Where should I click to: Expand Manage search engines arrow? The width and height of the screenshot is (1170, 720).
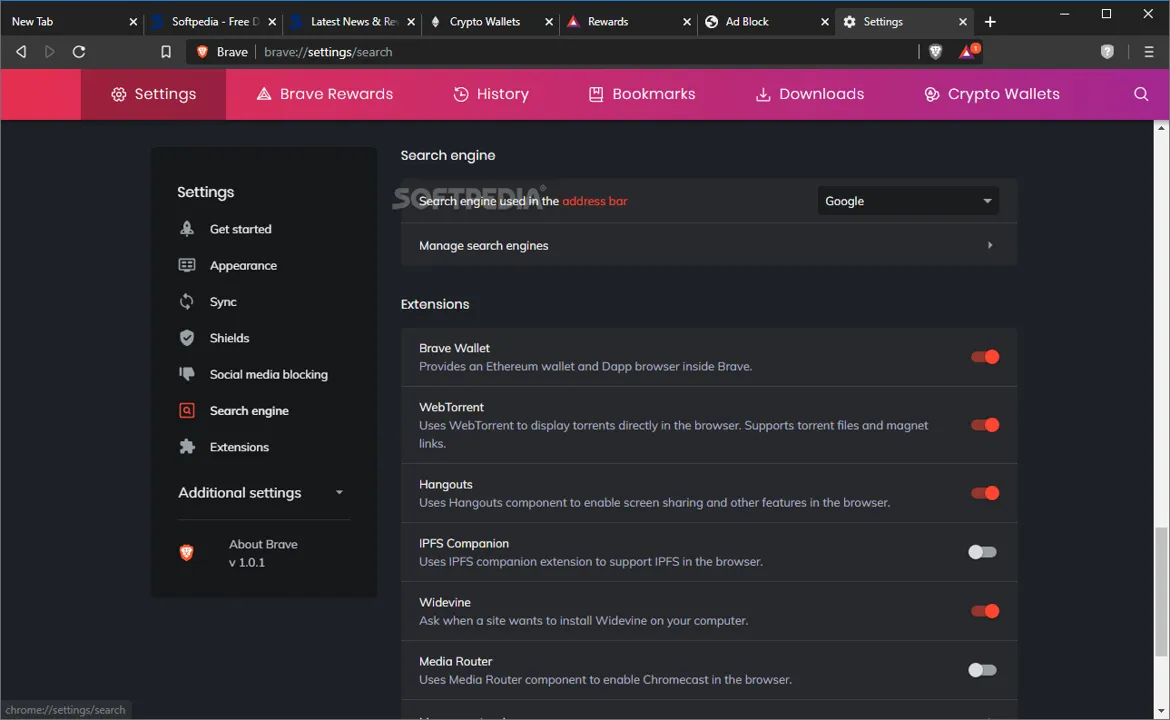pos(989,245)
